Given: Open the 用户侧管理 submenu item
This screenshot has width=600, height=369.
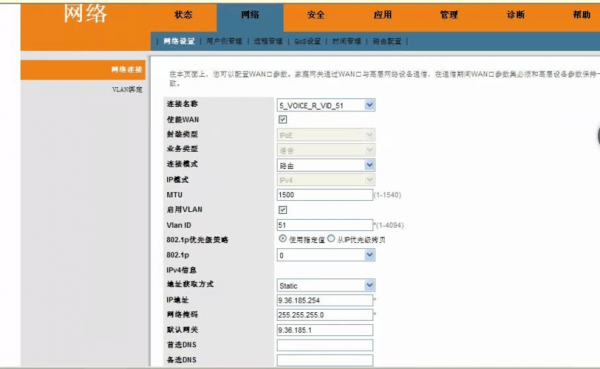Looking at the screenshot, I should [224, 41].
